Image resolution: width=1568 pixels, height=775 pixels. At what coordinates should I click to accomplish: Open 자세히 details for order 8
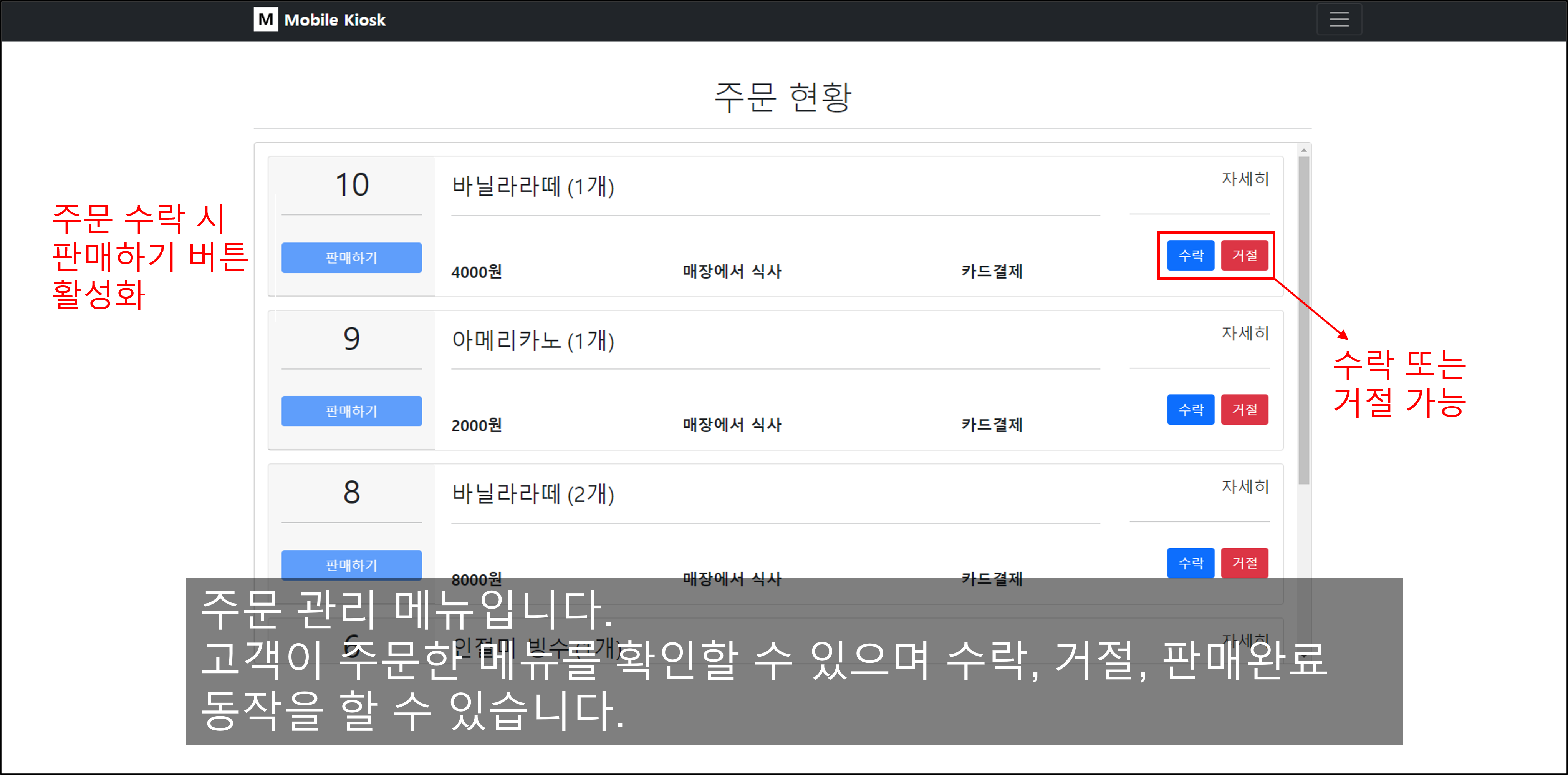[1245, 486]
